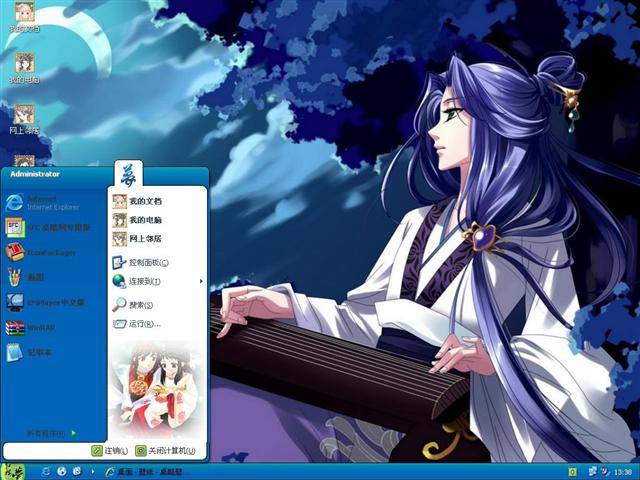Select 我的电脑 in the Start menu
Image resolution: width=640 pixels, height=480 pixels.
point(144,220)
